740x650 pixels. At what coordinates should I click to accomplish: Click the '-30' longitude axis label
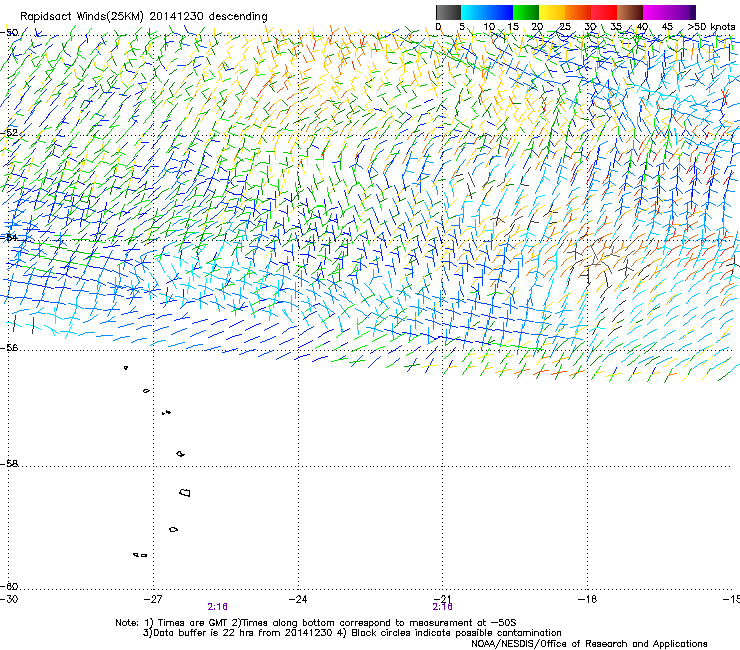tap(9, 599)
